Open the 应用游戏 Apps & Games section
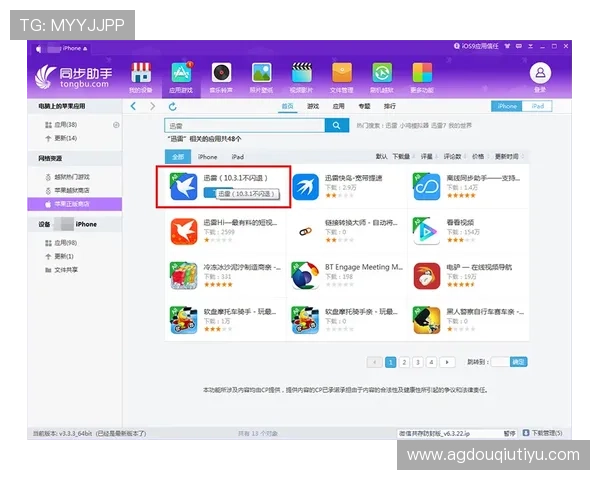The image size is (600, 480). [x=181, y=78]
